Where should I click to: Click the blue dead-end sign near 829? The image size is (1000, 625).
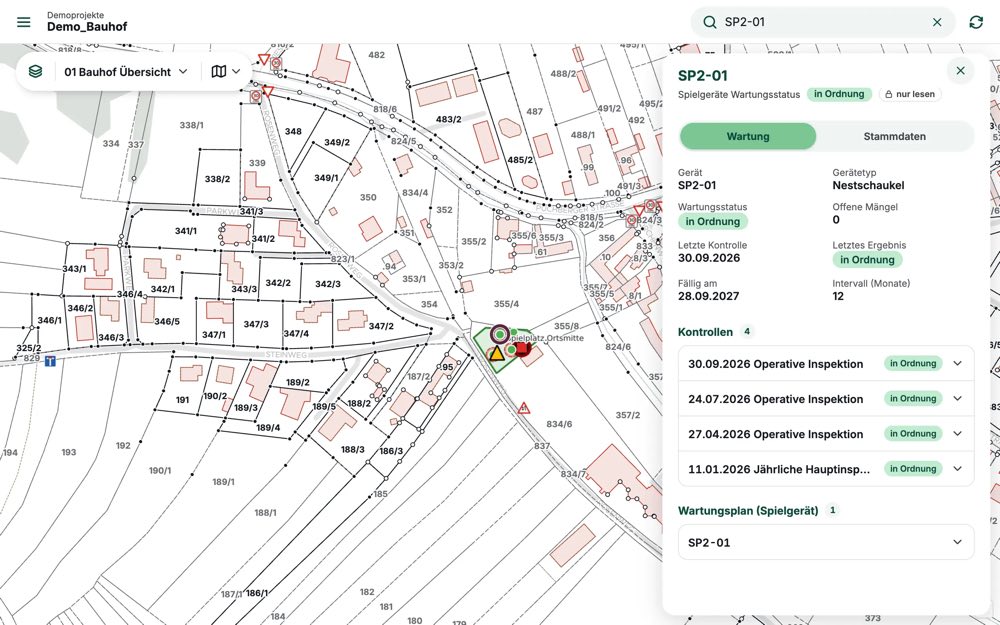(50, 361)
